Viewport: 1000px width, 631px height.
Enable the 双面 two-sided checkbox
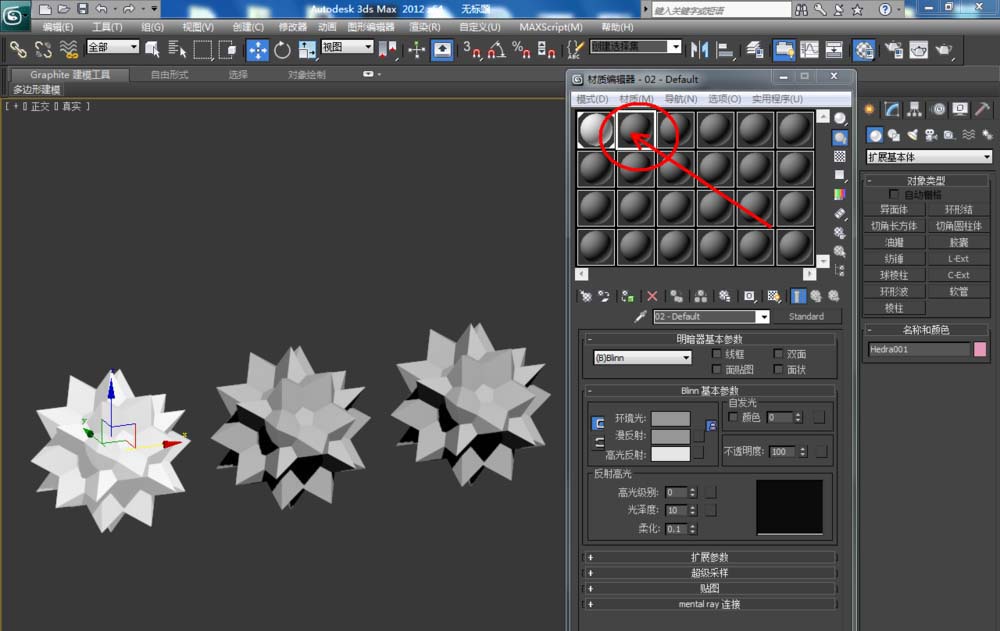[x=777, y=353]
